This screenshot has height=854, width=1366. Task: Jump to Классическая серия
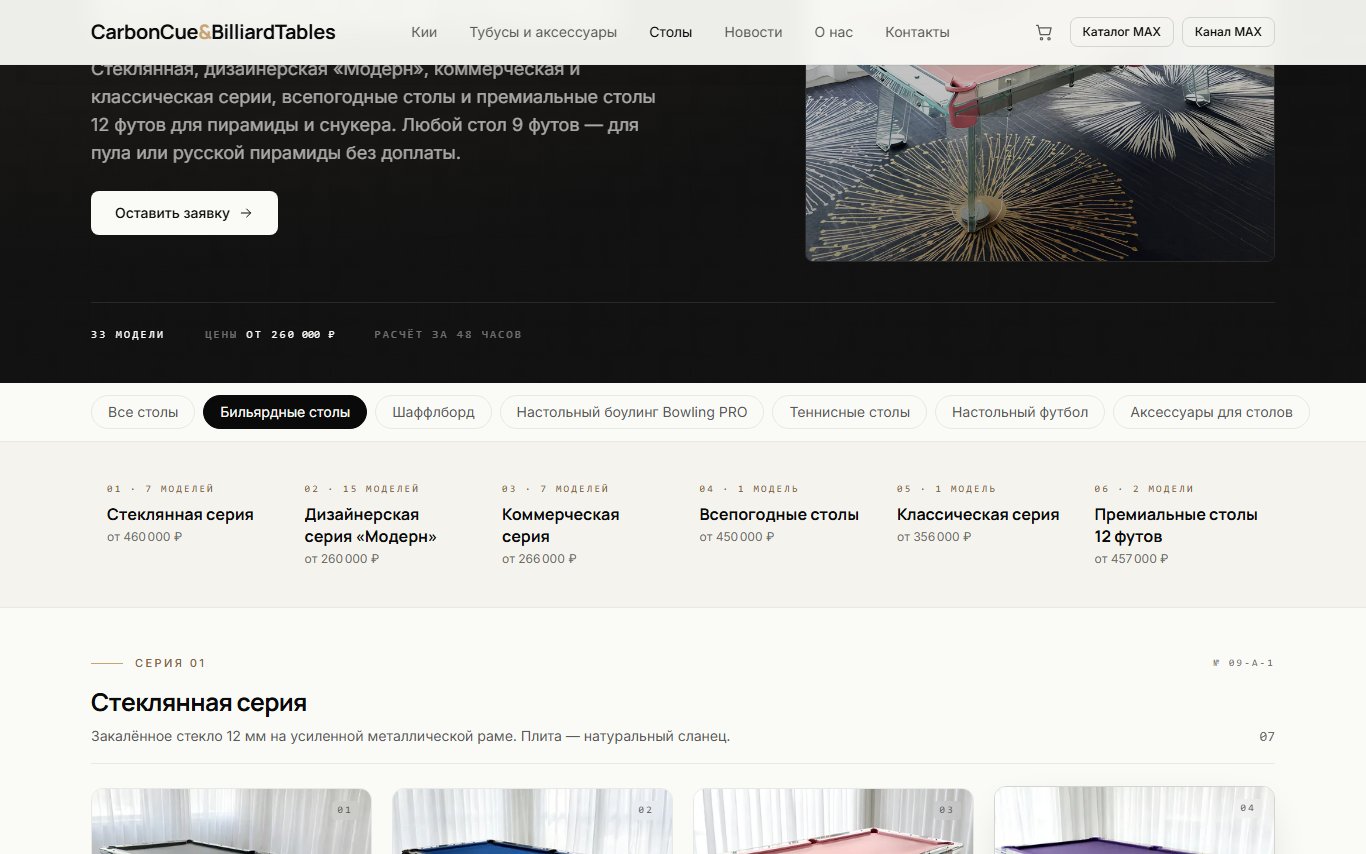click(978, 514)
